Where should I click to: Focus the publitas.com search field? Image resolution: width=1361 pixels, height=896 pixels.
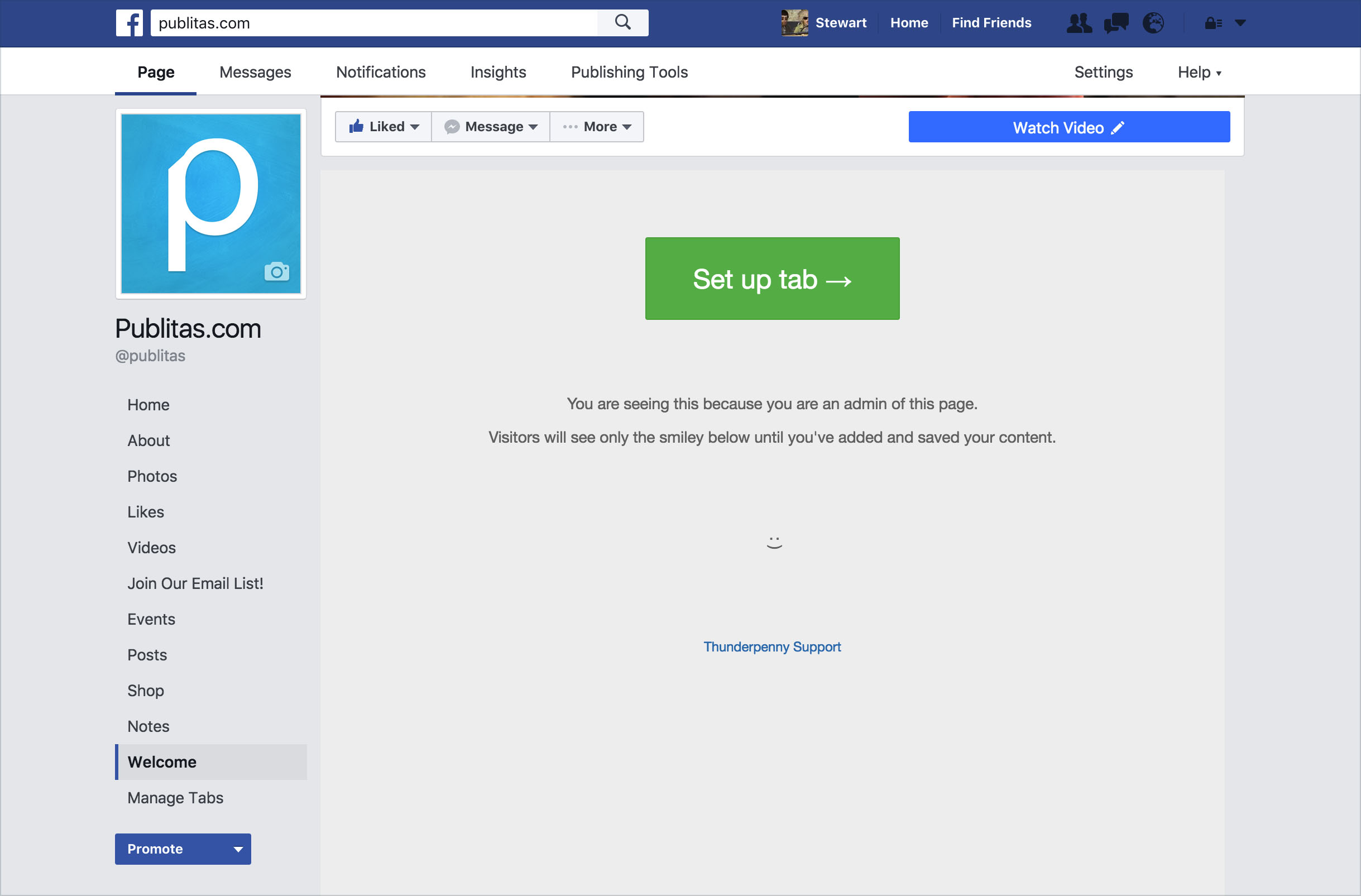pos(374,23)
